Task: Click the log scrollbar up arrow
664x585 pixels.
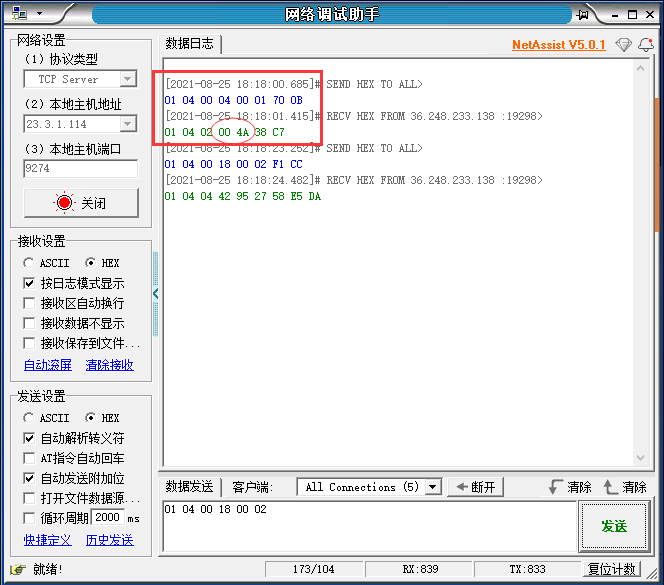Action: [x=640, y=68]
